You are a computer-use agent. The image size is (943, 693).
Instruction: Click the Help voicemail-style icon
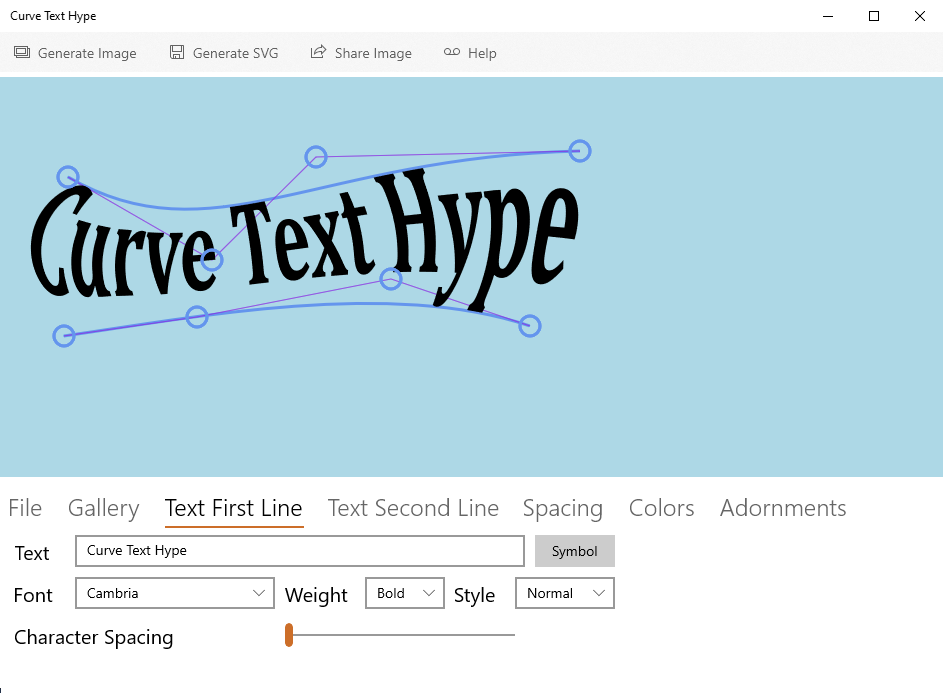(x=452, y=52)
